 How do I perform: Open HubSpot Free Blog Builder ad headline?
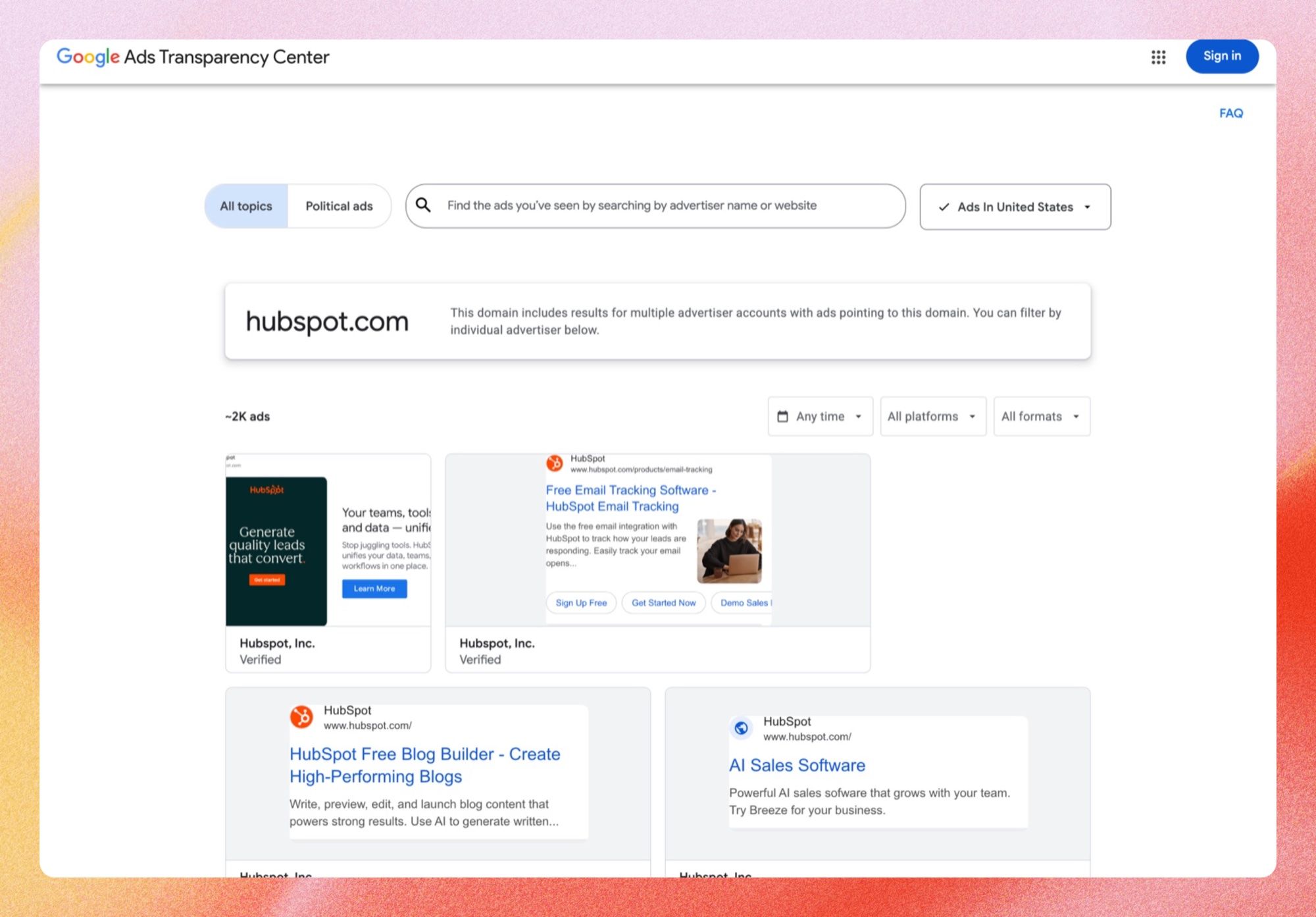coord(424,765)
